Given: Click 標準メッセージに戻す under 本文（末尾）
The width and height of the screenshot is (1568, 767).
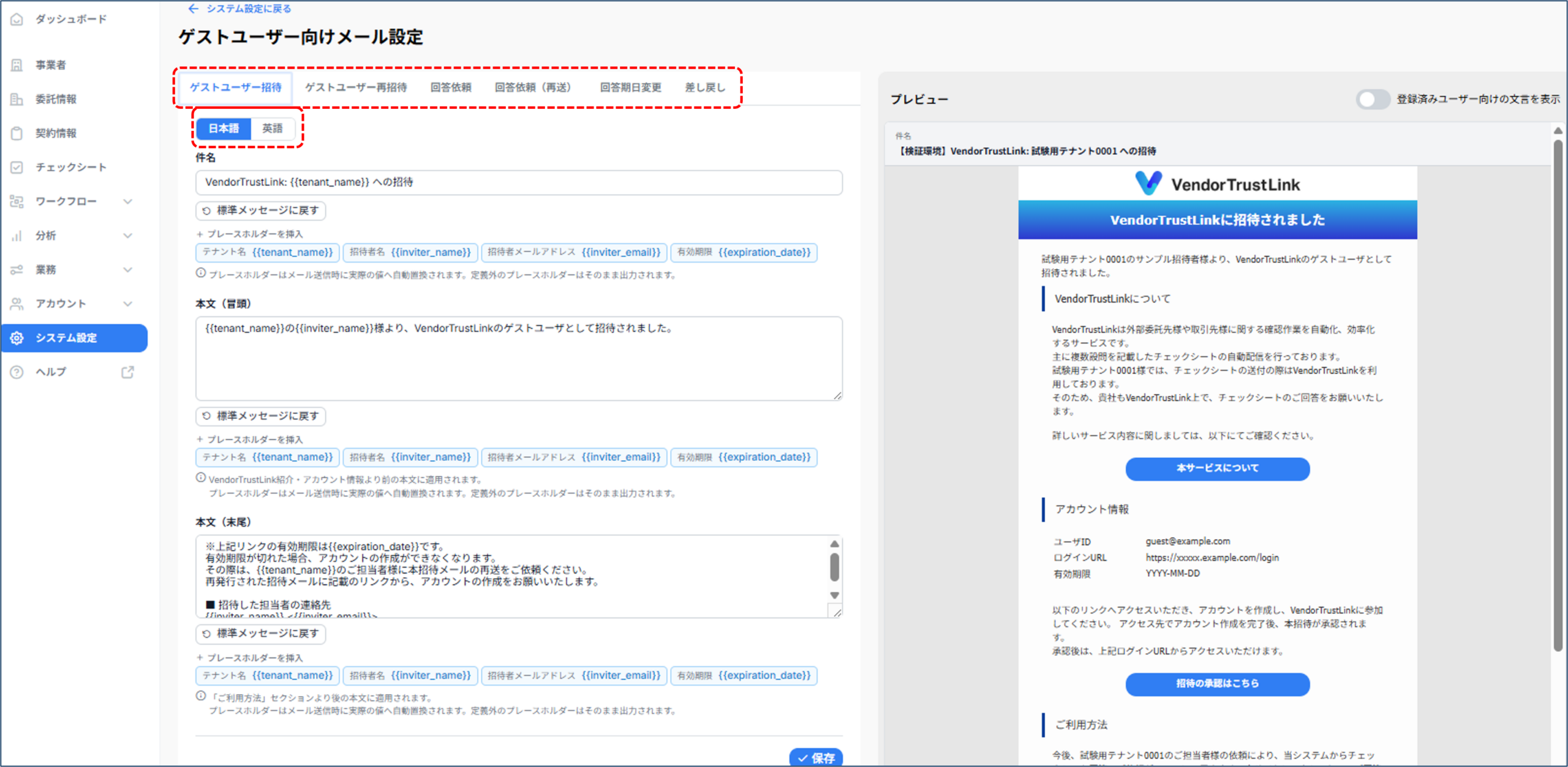Looking at the screenshot, I should [261, 634].
